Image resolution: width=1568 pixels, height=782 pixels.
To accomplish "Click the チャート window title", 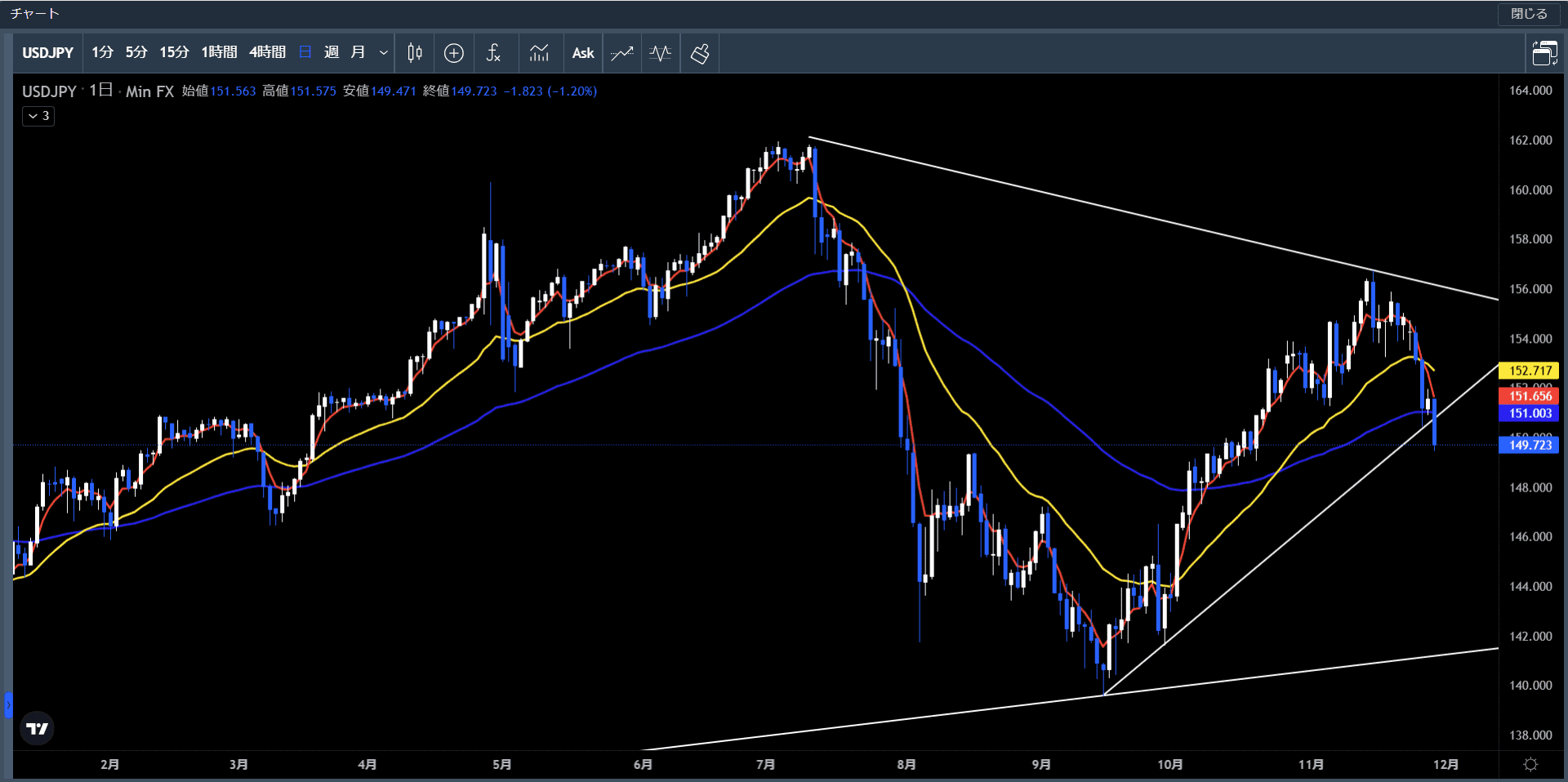I will pyautogui.click(x=35, y=14).
